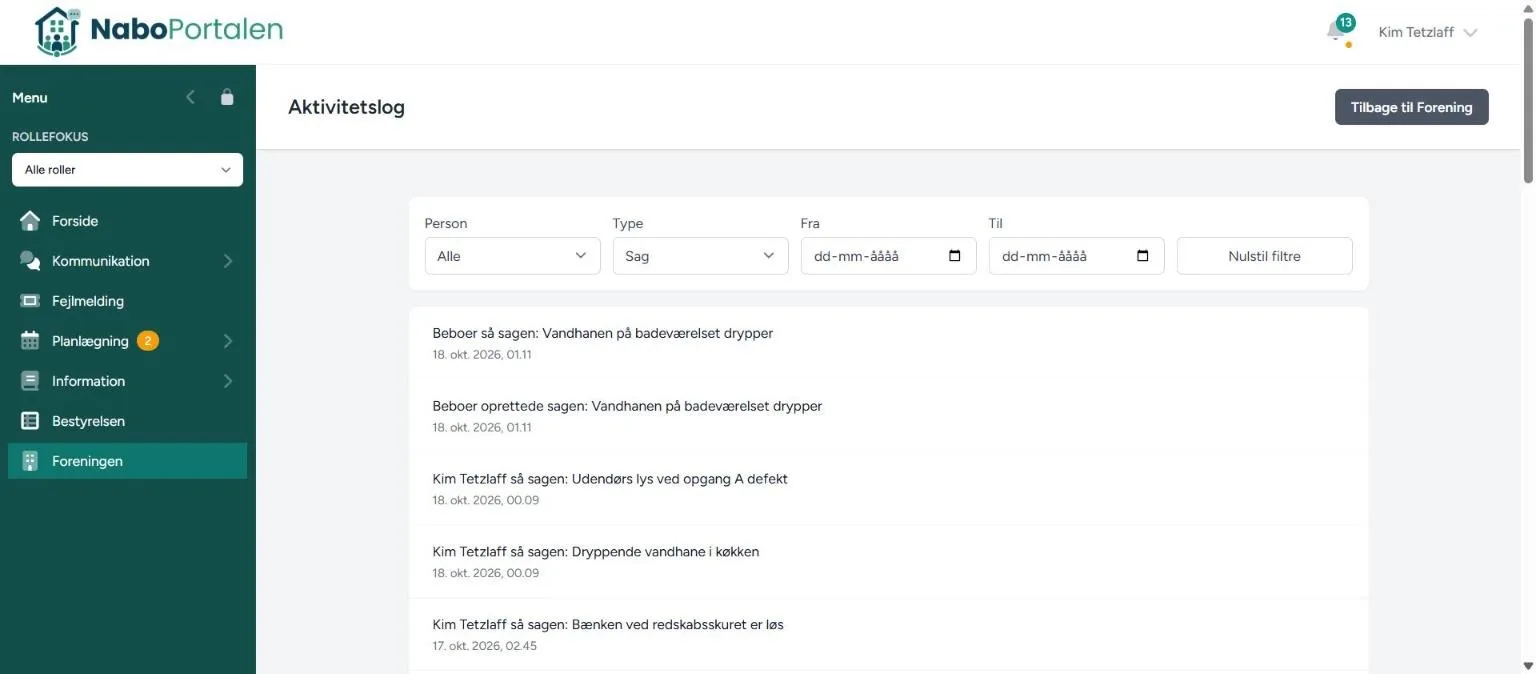Viewport: 1536px width, 674px height.
Task: Click the scrollbar down arrow
Action: pos(1527,665)
